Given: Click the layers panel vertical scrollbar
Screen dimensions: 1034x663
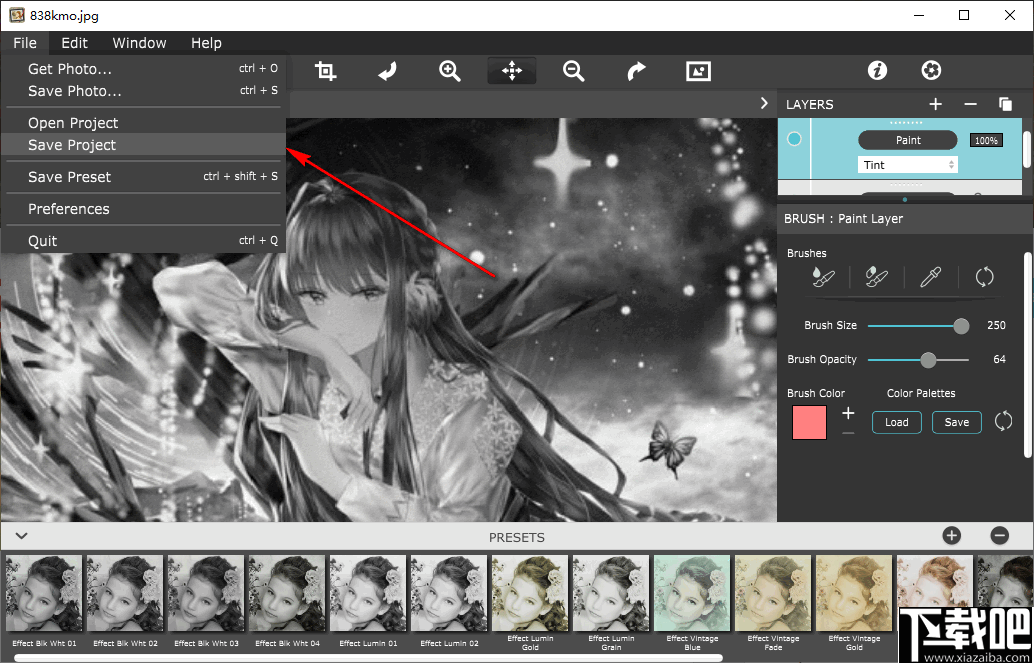Looking at the screenshot, I should point(1027,149).
